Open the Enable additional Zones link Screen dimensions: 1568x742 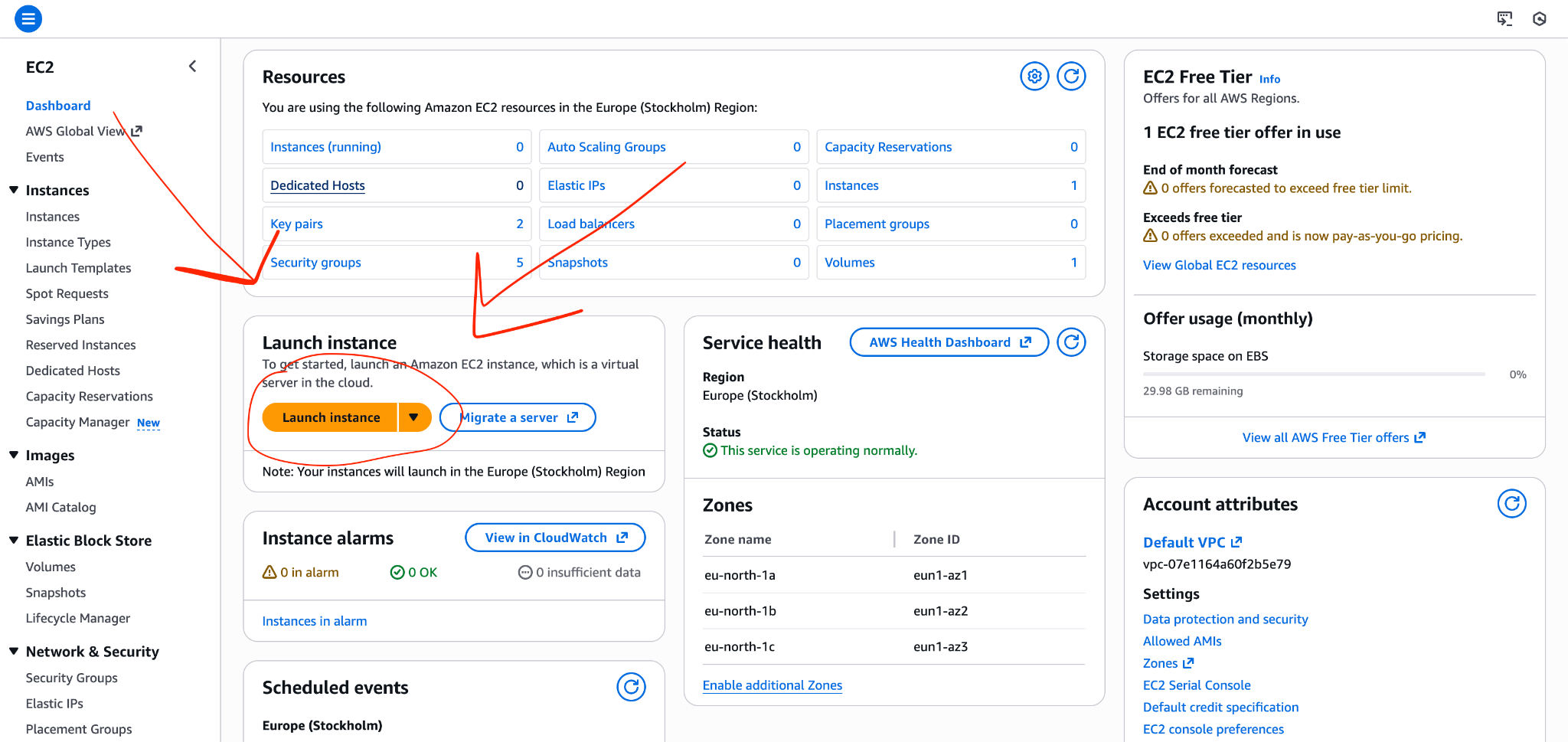[x=772, y=685]
